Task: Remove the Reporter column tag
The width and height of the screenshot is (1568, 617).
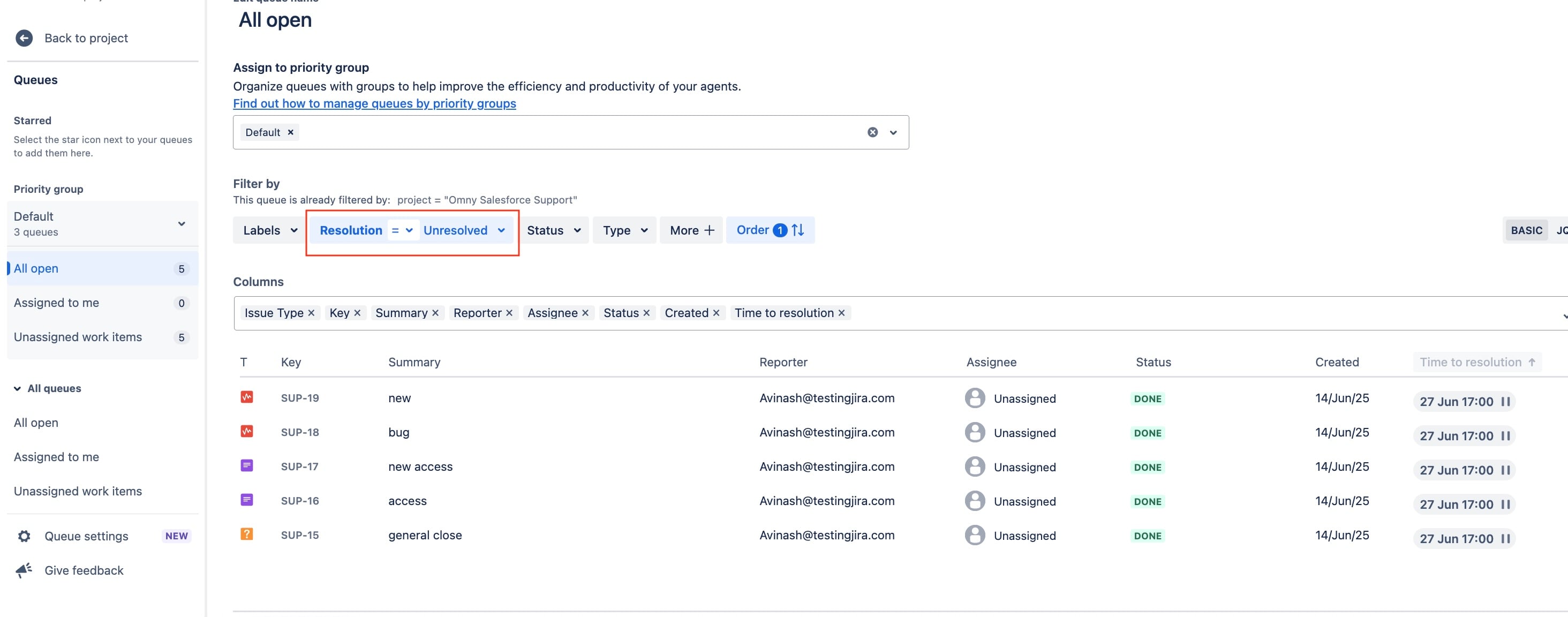Action: (x=509, y=313)
